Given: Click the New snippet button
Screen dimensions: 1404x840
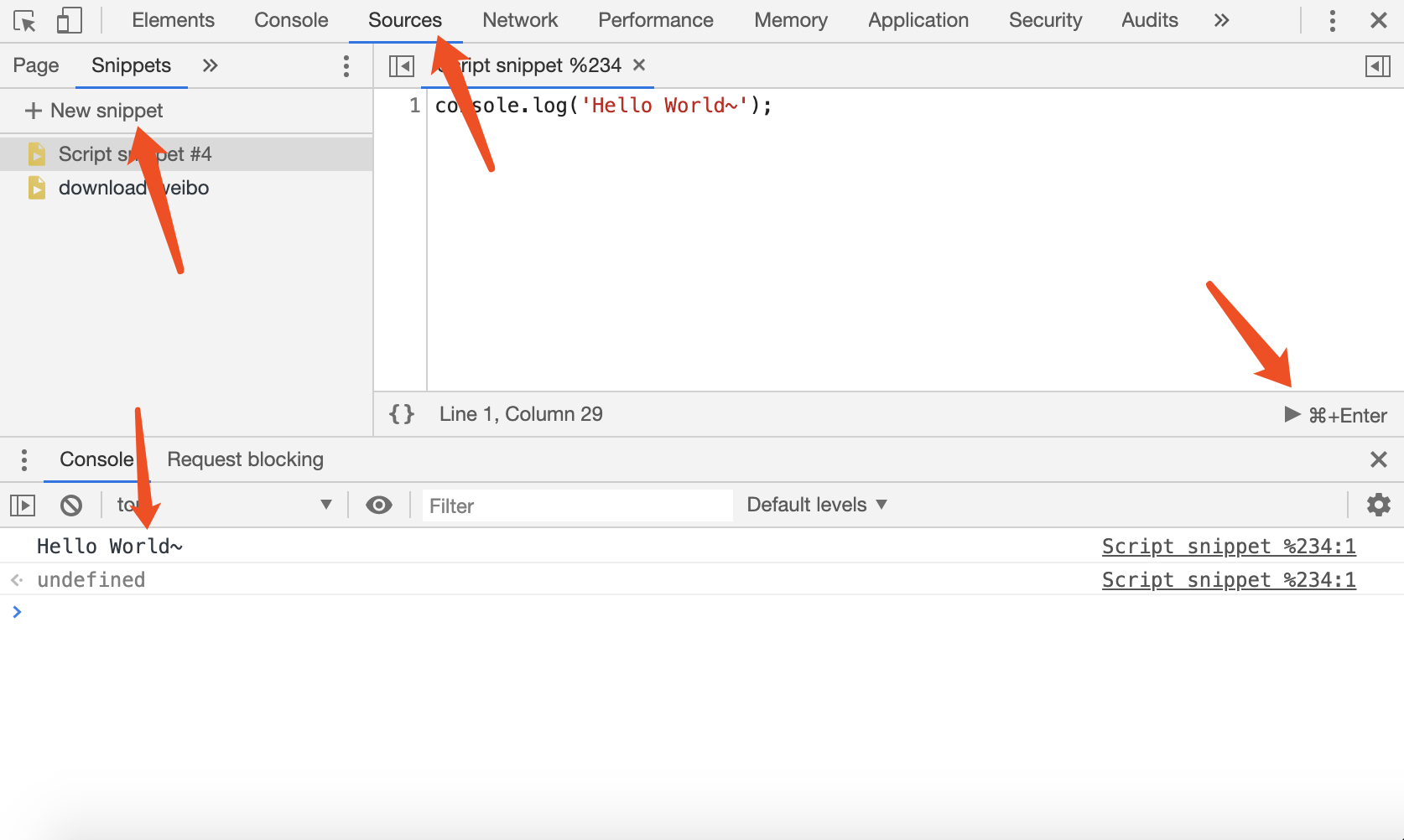Looking at the screenshot, I should [95, 111].
